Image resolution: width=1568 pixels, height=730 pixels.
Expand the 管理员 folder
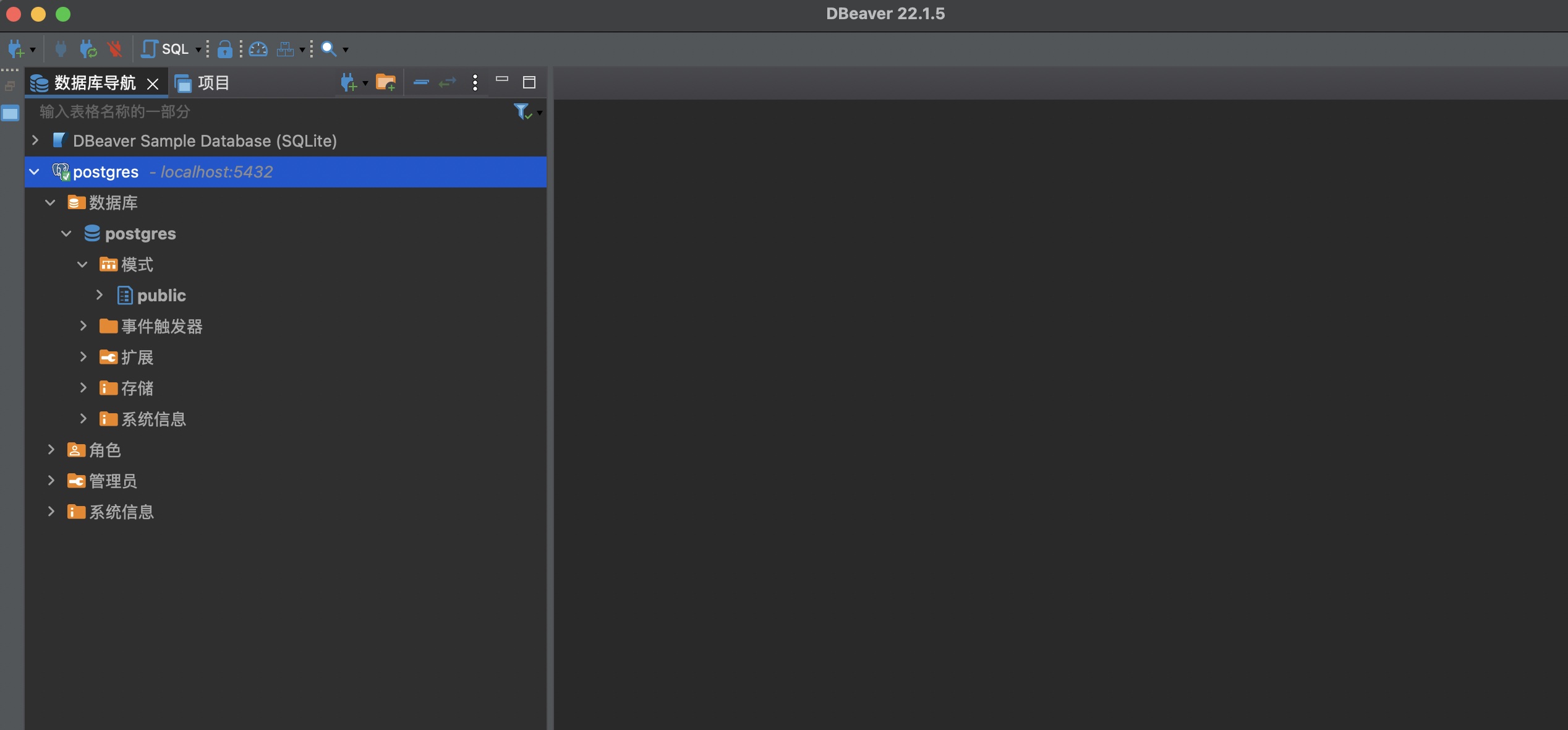coord(51,481)
